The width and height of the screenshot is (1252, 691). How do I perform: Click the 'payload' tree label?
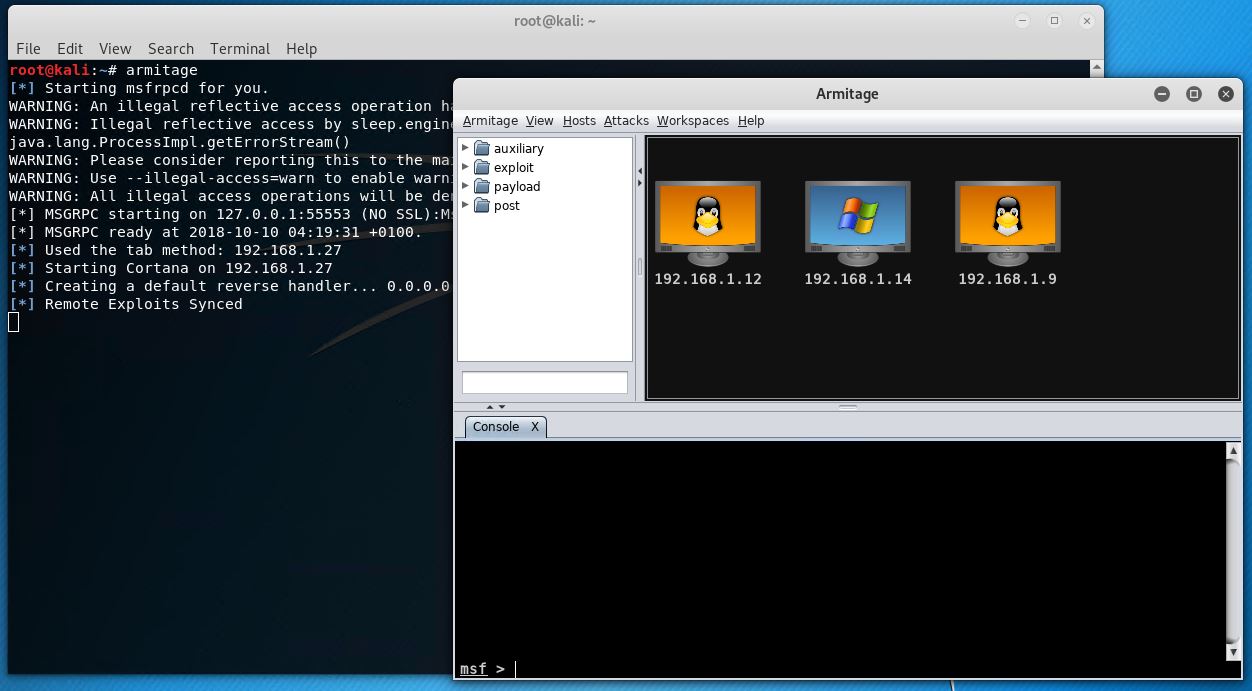pos(517,186)
